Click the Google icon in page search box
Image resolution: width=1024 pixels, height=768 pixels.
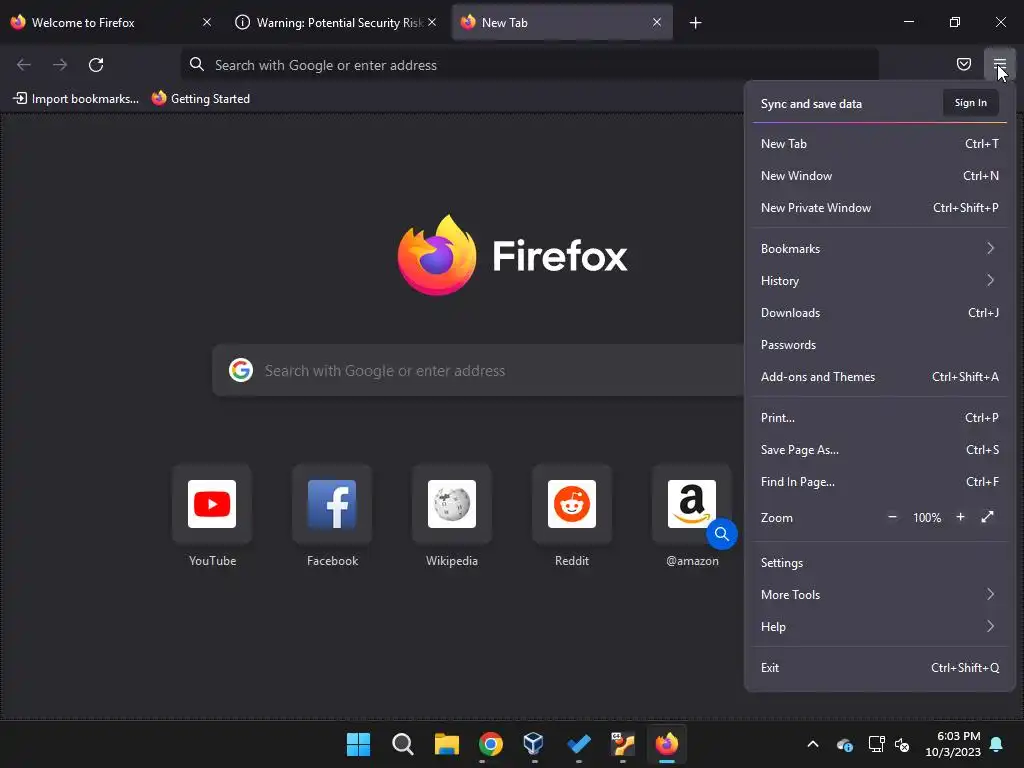click(x=241, y=370)
